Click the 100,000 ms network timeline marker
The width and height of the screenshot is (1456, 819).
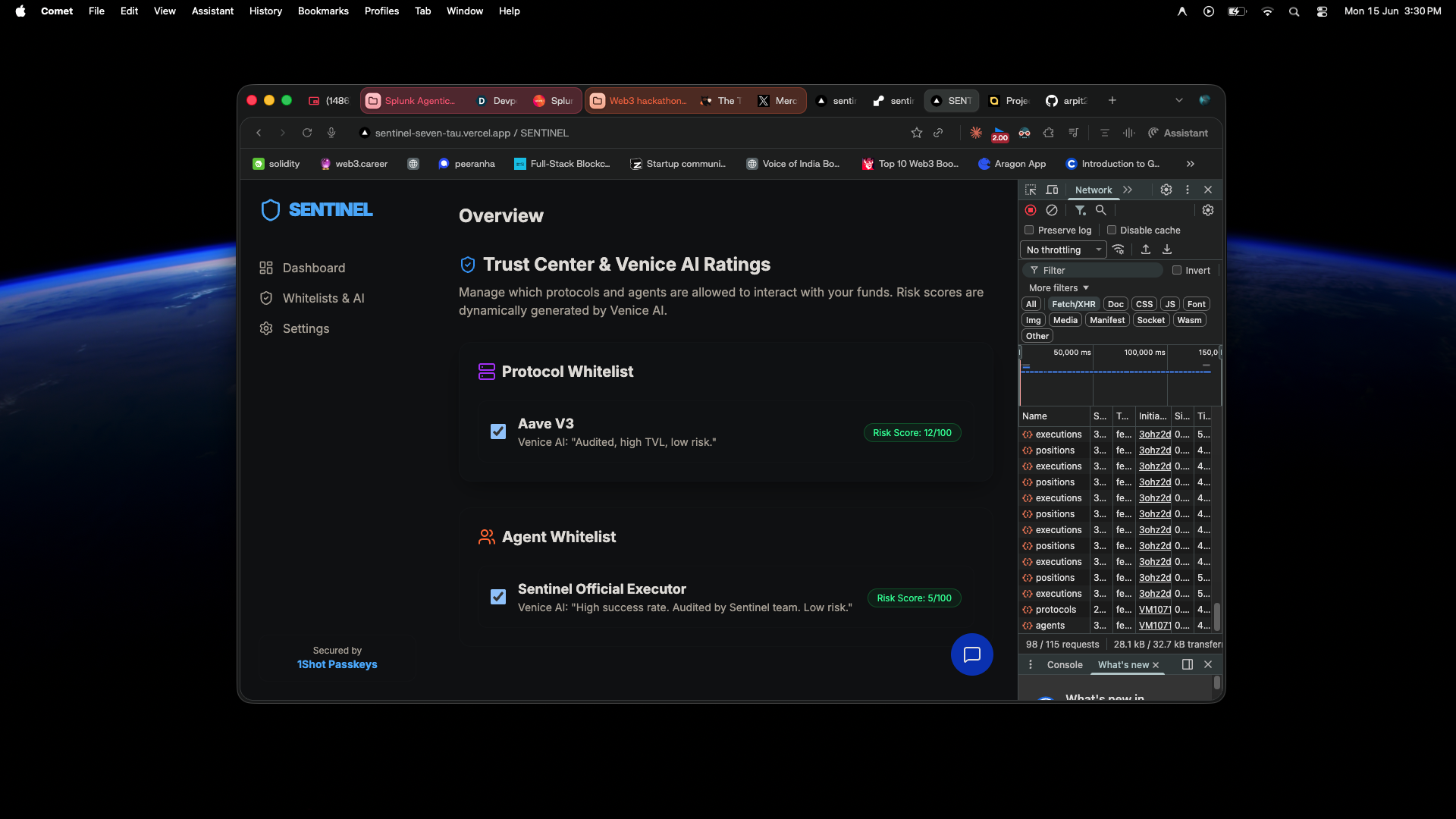tap(1144, 352)
